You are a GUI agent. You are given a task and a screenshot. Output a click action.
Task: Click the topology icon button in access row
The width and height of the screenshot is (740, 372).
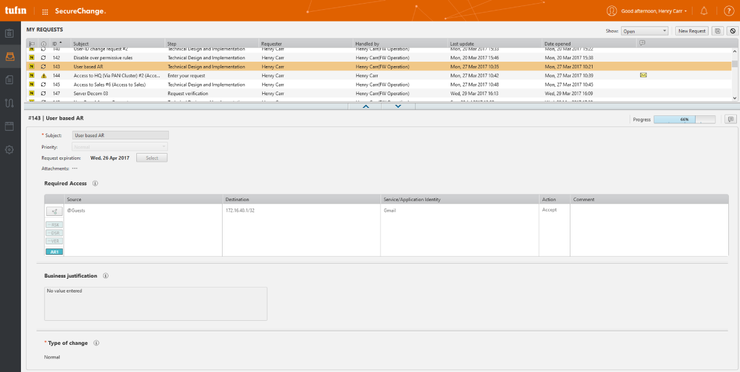pos(54,211)
